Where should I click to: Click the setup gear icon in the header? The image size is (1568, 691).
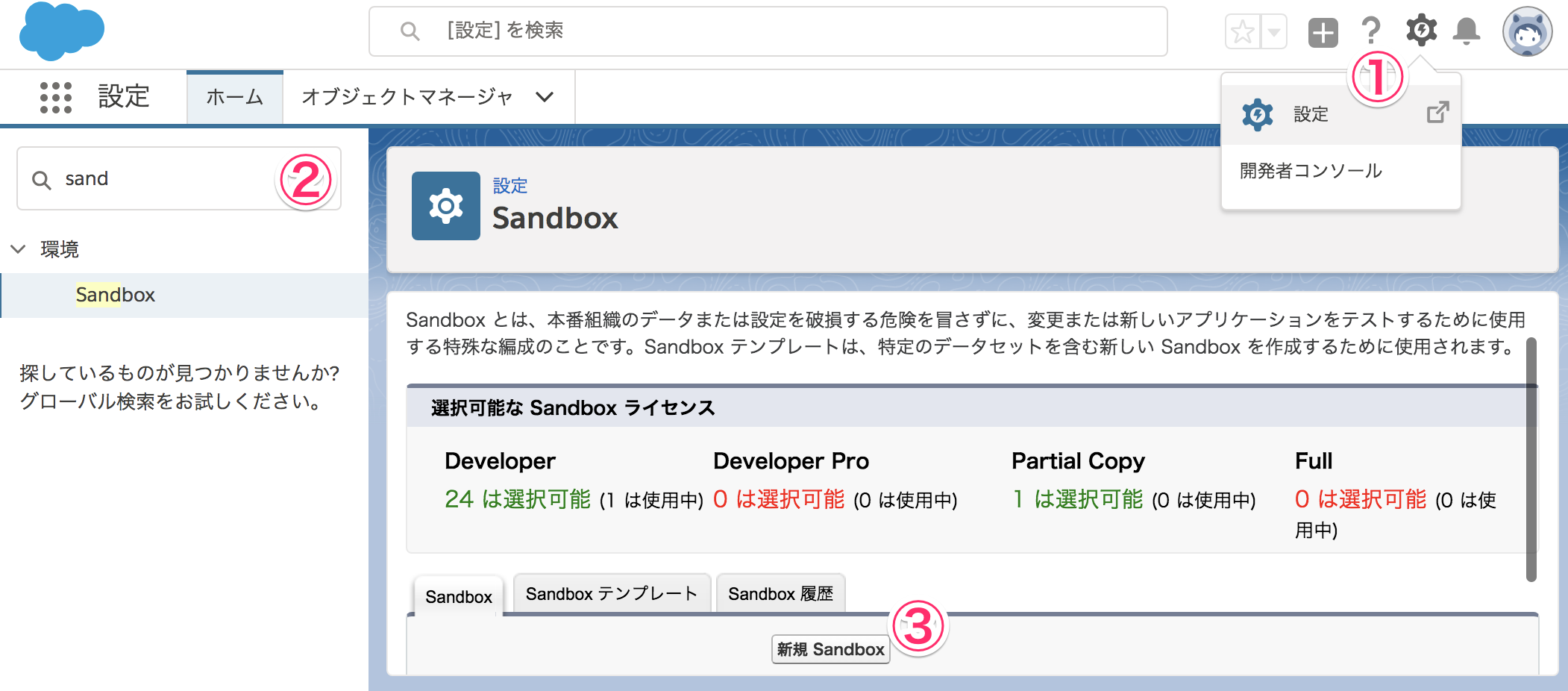point(1422,31)
